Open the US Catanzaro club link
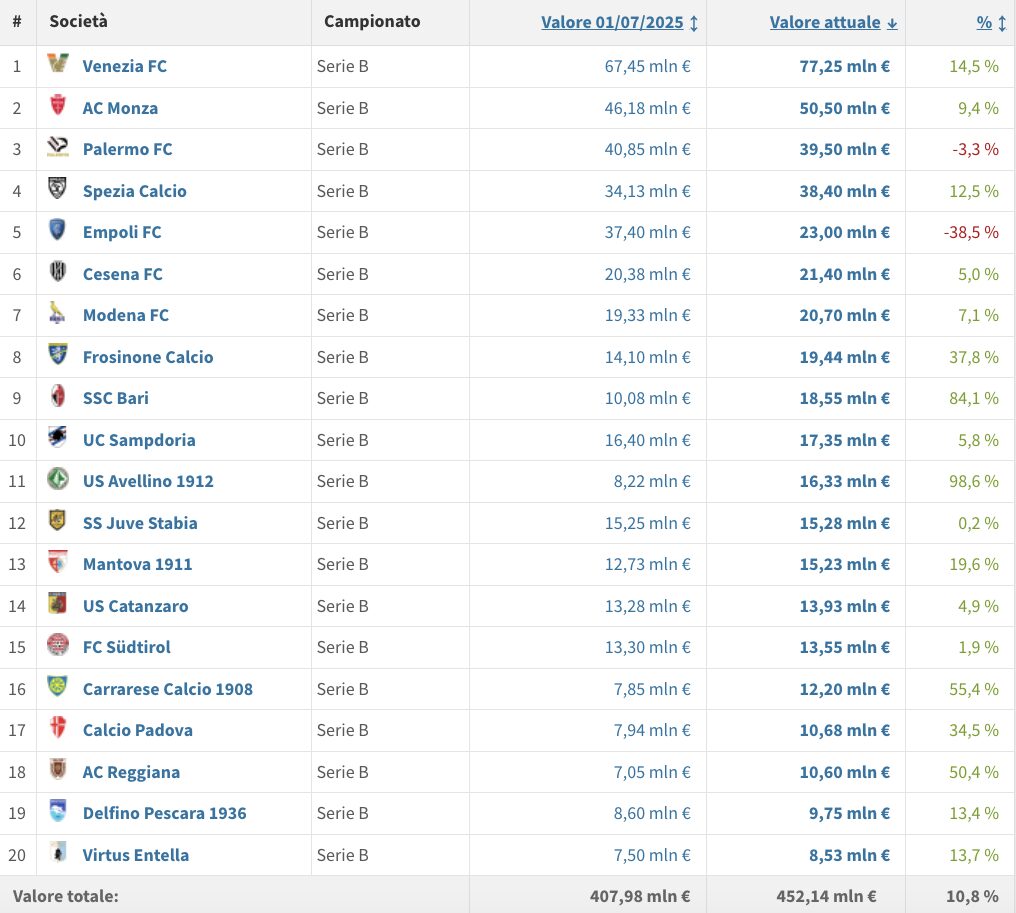The height and width of the screenshot is (913, 1016). coord(135,606)
